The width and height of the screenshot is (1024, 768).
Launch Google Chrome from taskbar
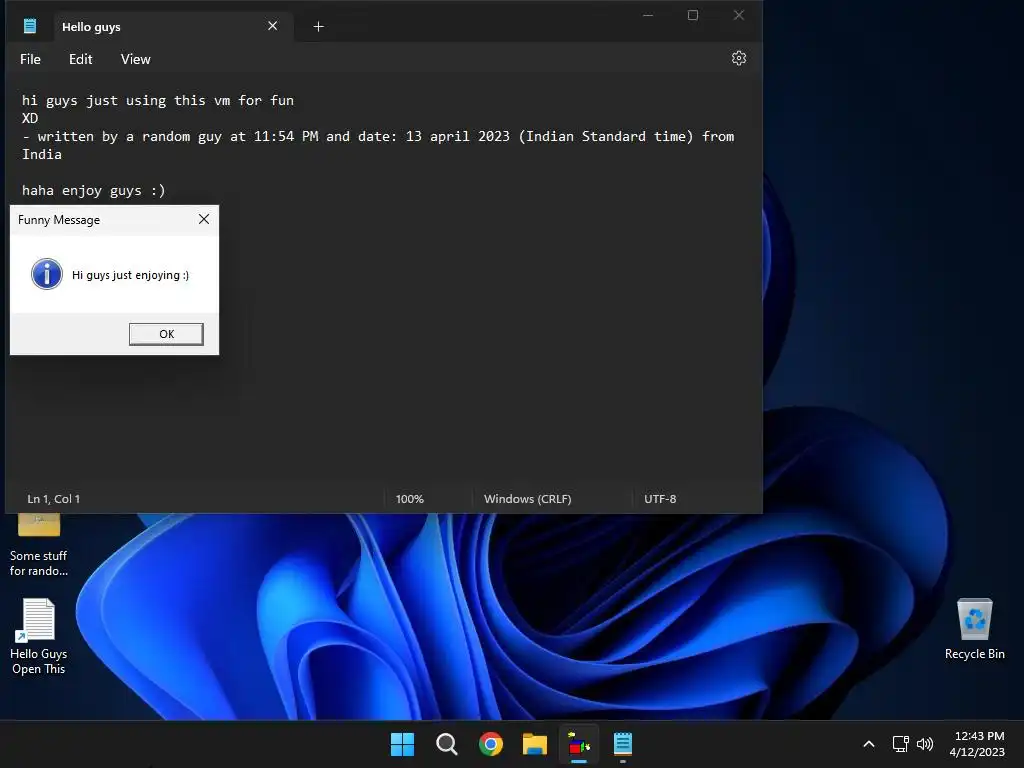[x=490, y=744]
